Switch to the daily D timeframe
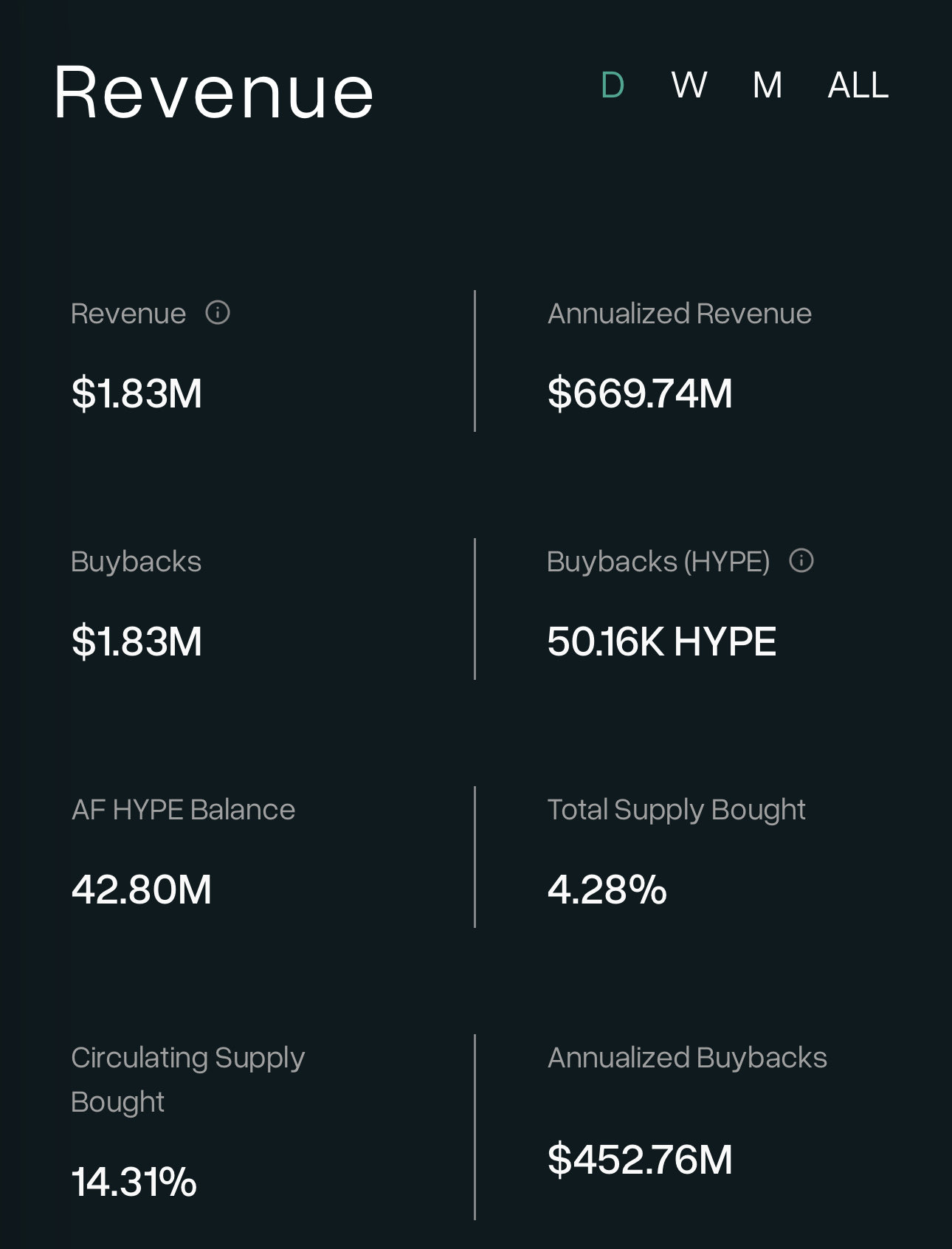 pyautogui.click(x=613, y=86)
